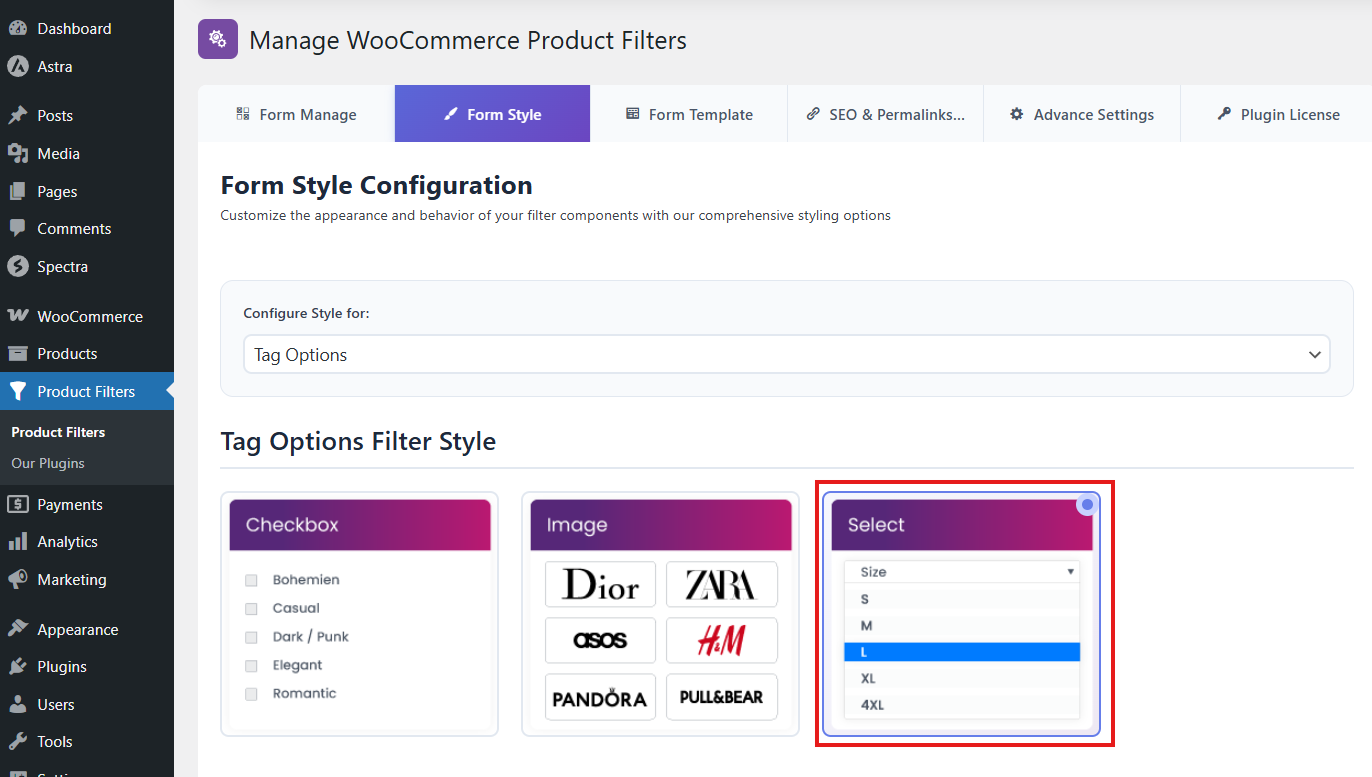Go to SEO & Permalinks tab

[885, 114]
